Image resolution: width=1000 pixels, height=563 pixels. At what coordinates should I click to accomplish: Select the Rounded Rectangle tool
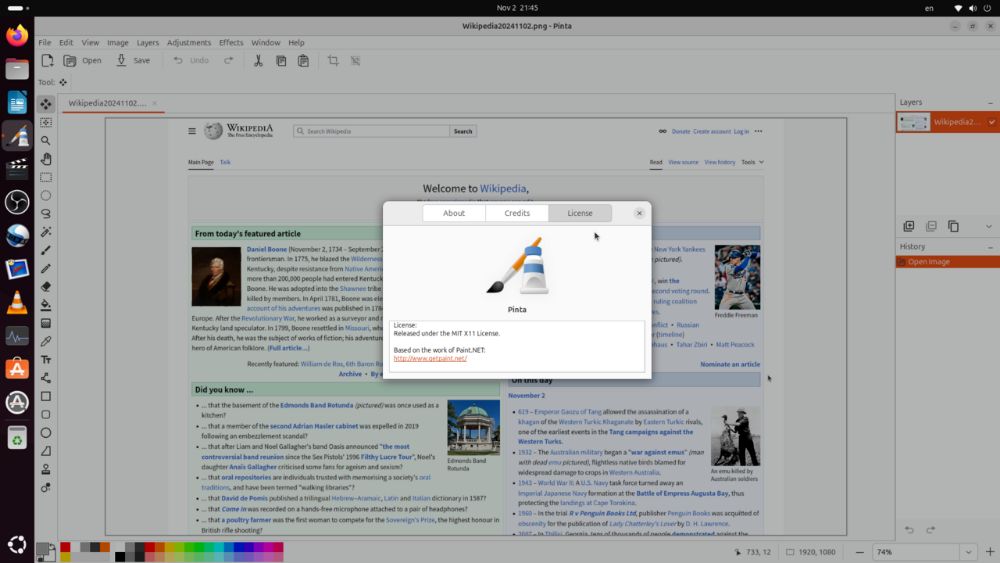point(46,414)
